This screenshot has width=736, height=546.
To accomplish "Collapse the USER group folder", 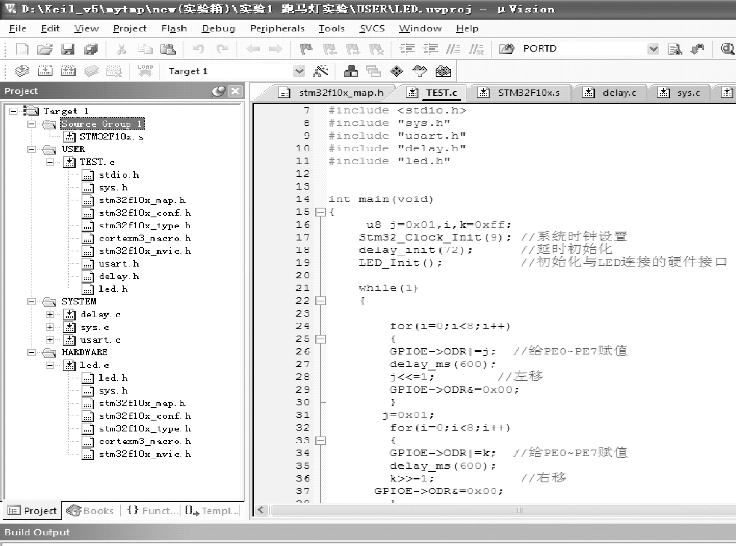I will [34, 149].
